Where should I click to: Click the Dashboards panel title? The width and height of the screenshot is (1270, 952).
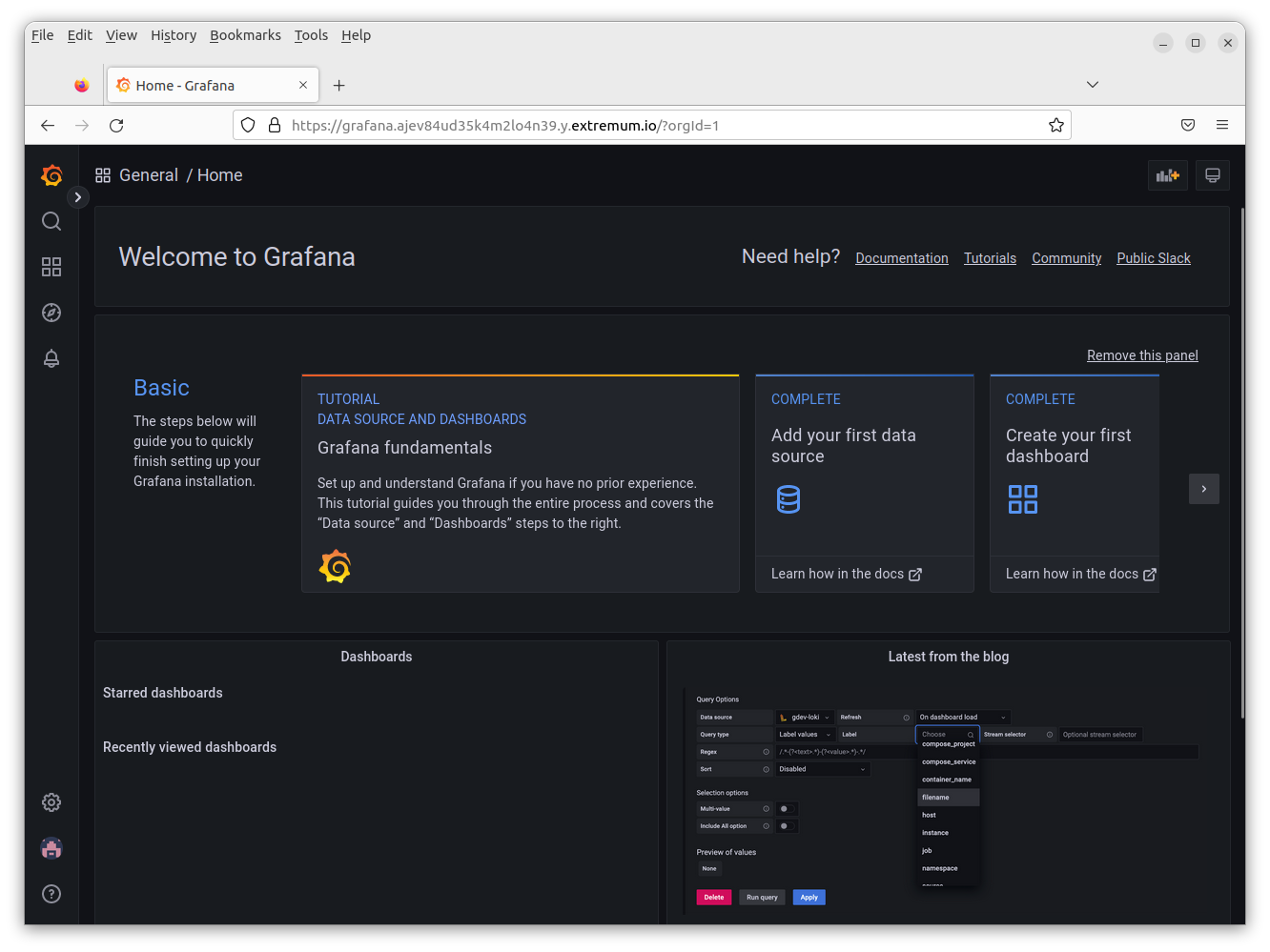pyautogui.click(x=377, y=657)
